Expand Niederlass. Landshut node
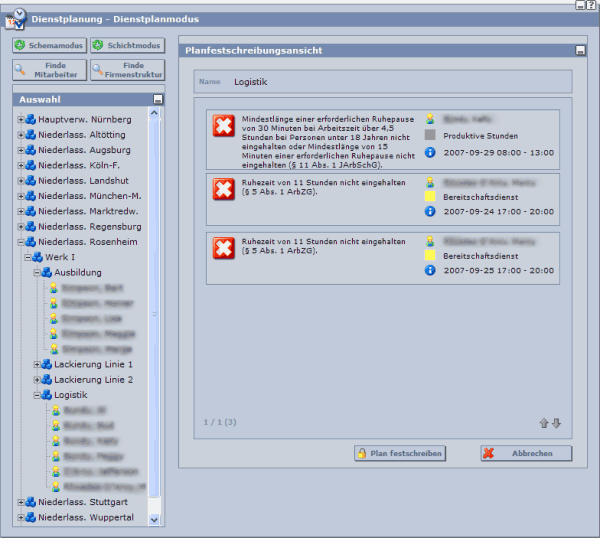 21,181
